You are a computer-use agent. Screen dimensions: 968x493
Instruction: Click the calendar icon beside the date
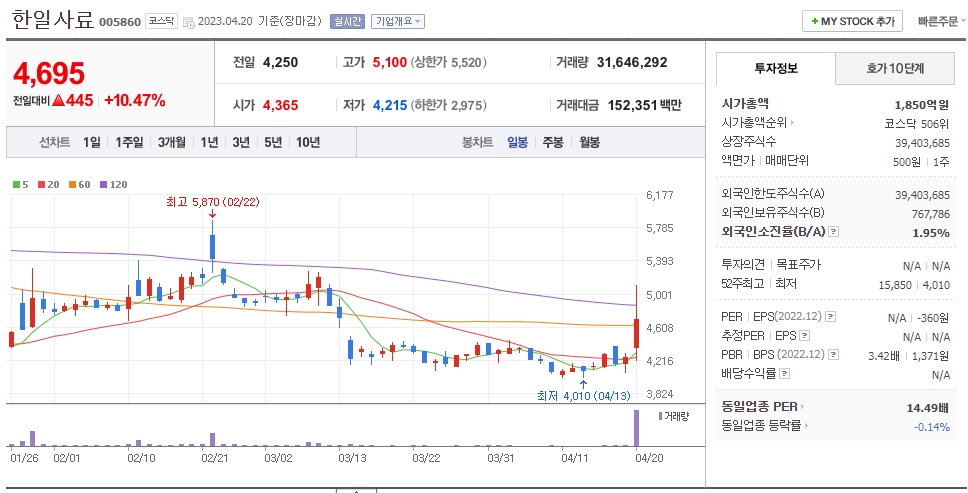189,22
